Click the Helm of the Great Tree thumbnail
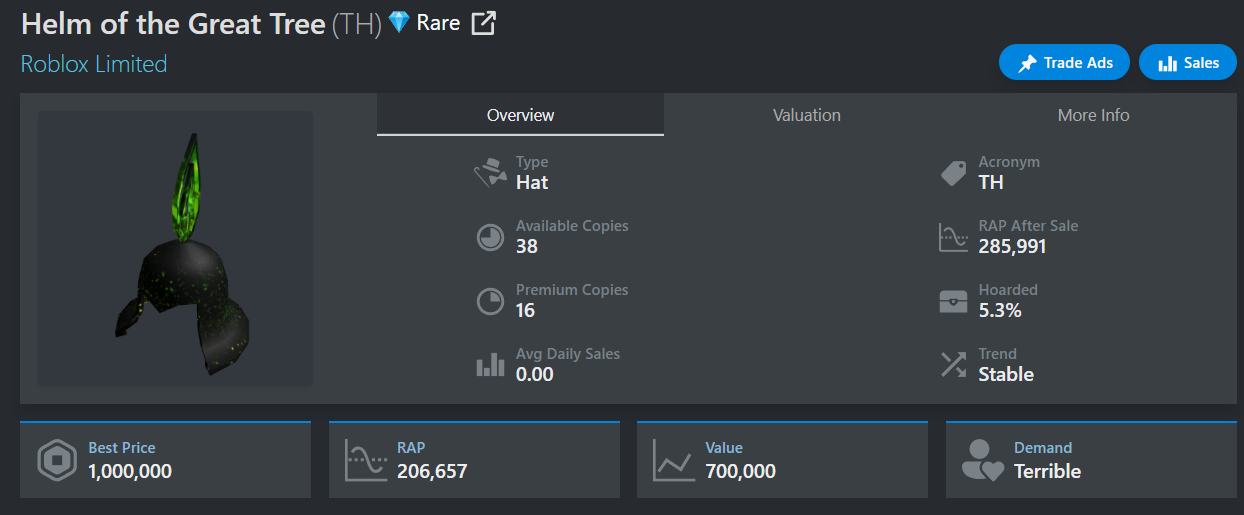This screenshot has height=515, width=1244. pyautogui.click(x=176, y=248)
